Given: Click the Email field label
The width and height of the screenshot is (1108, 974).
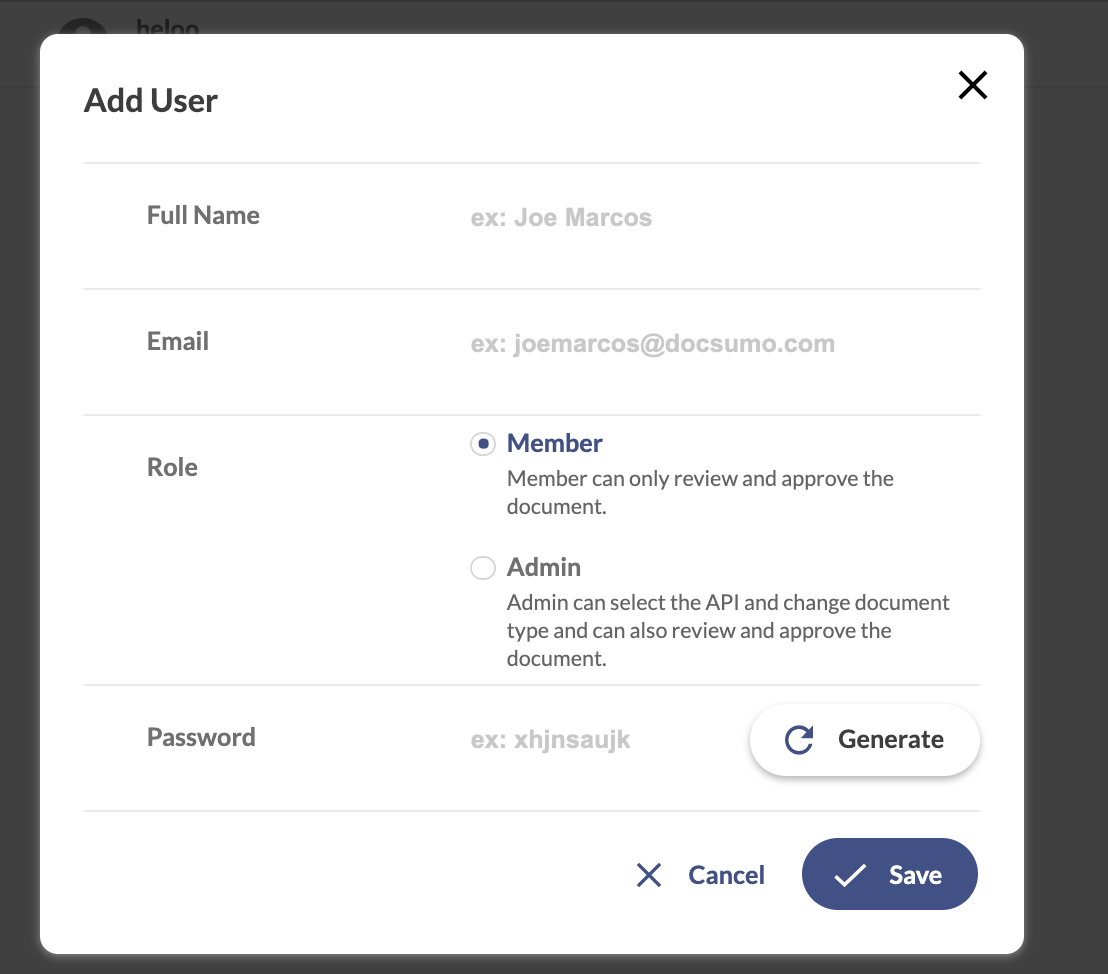Looking at the screenshot, I should pyautogui.click(x=178, y=341).
